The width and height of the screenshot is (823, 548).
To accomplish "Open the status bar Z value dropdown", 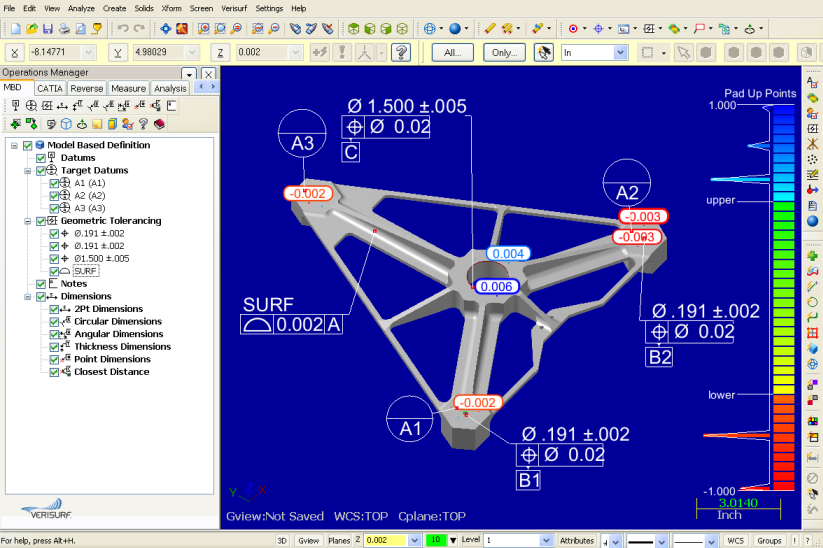I will pyautogui.click(x=415, y=540).
